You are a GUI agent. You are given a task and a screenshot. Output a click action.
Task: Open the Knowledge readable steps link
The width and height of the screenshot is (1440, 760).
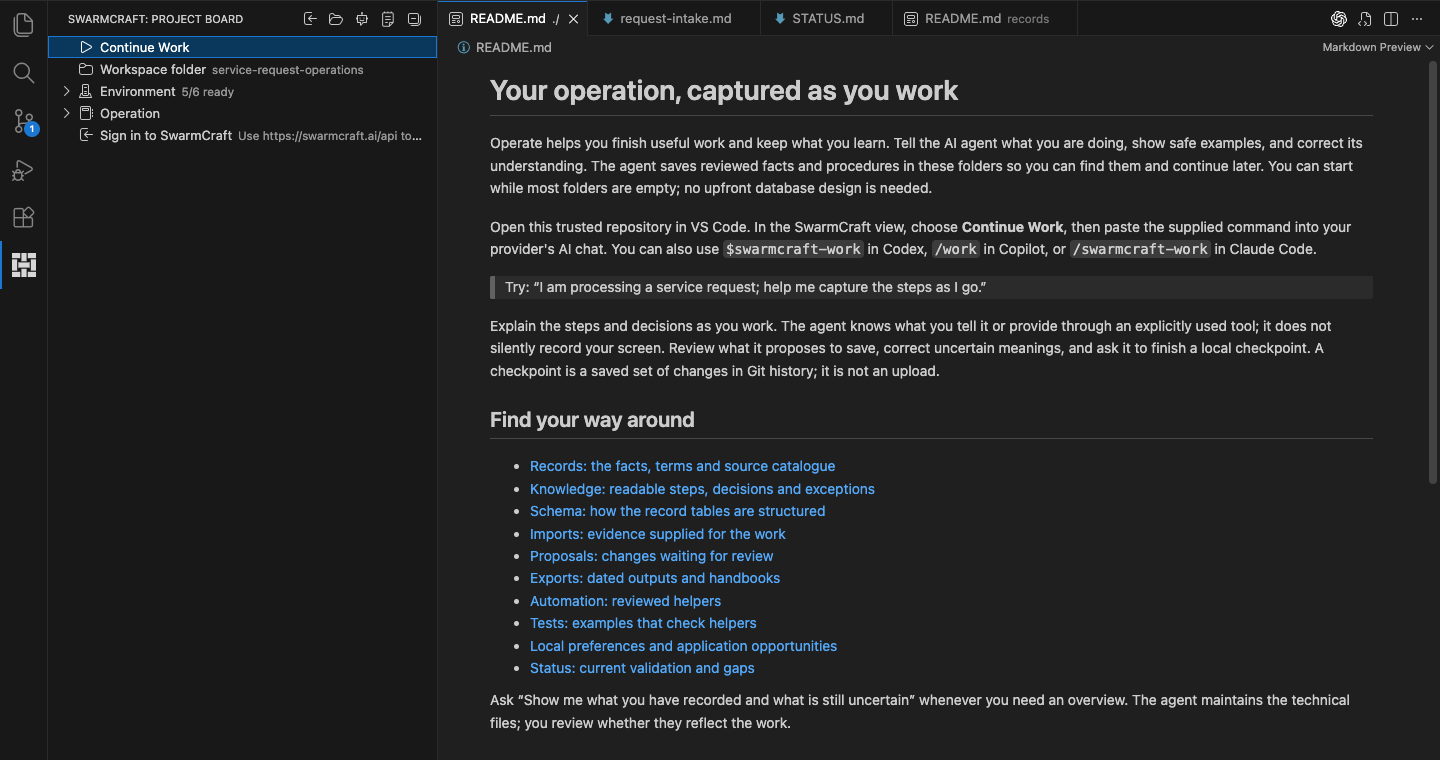(x=702, y=489)
